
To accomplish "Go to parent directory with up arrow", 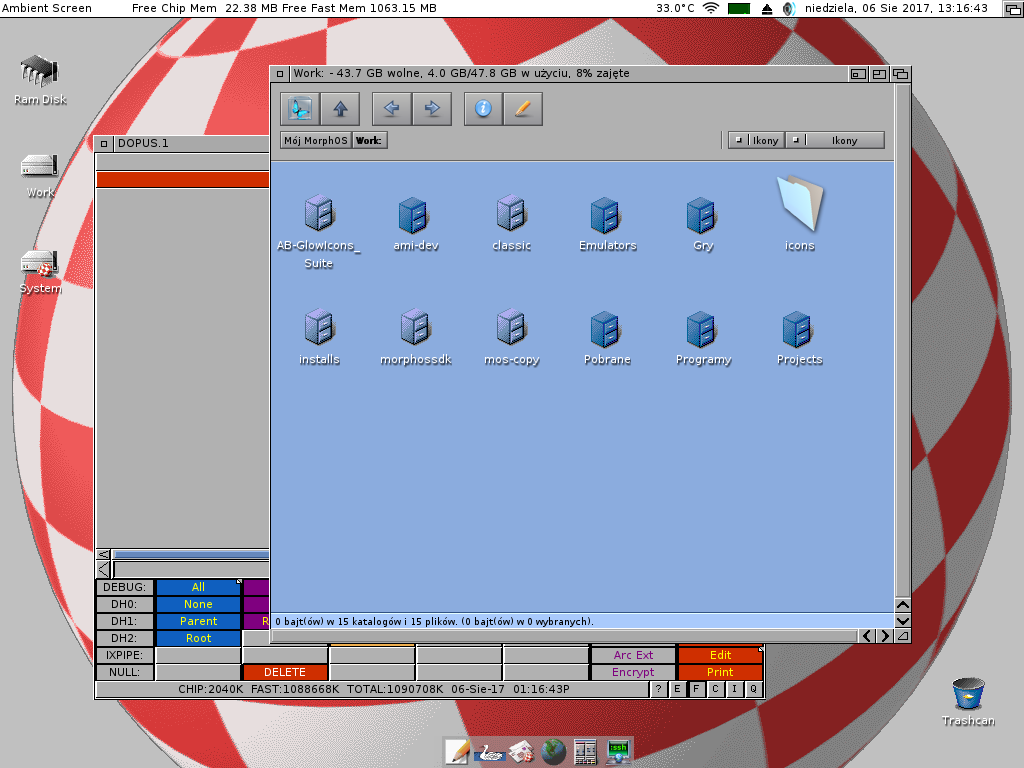I will pyautogui.click(x=340, y=108).
